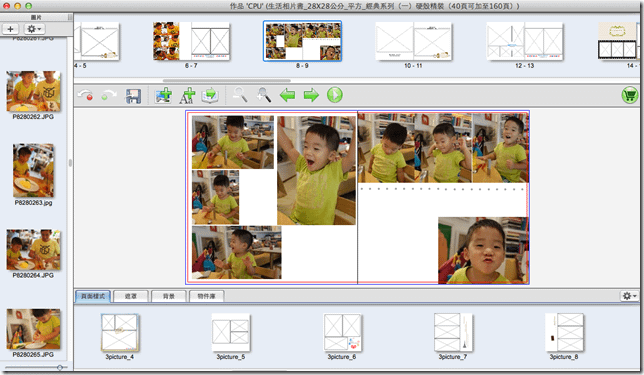Select page spread 12 - 13 thumbnail
Viewport: 644px width, 375px height.
pos(524,41)
